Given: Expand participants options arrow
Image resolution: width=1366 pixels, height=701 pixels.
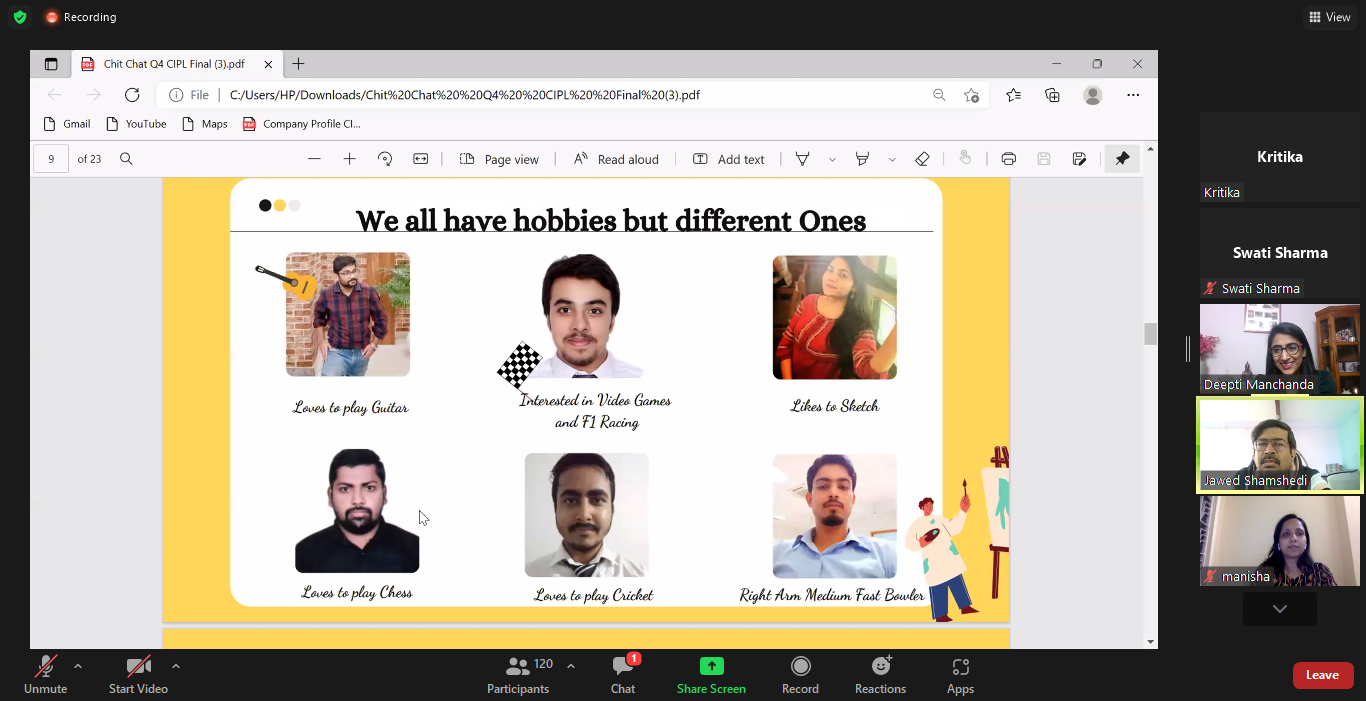Looking at the screenshot, I should pyautogui.click(x=571, y=666).
